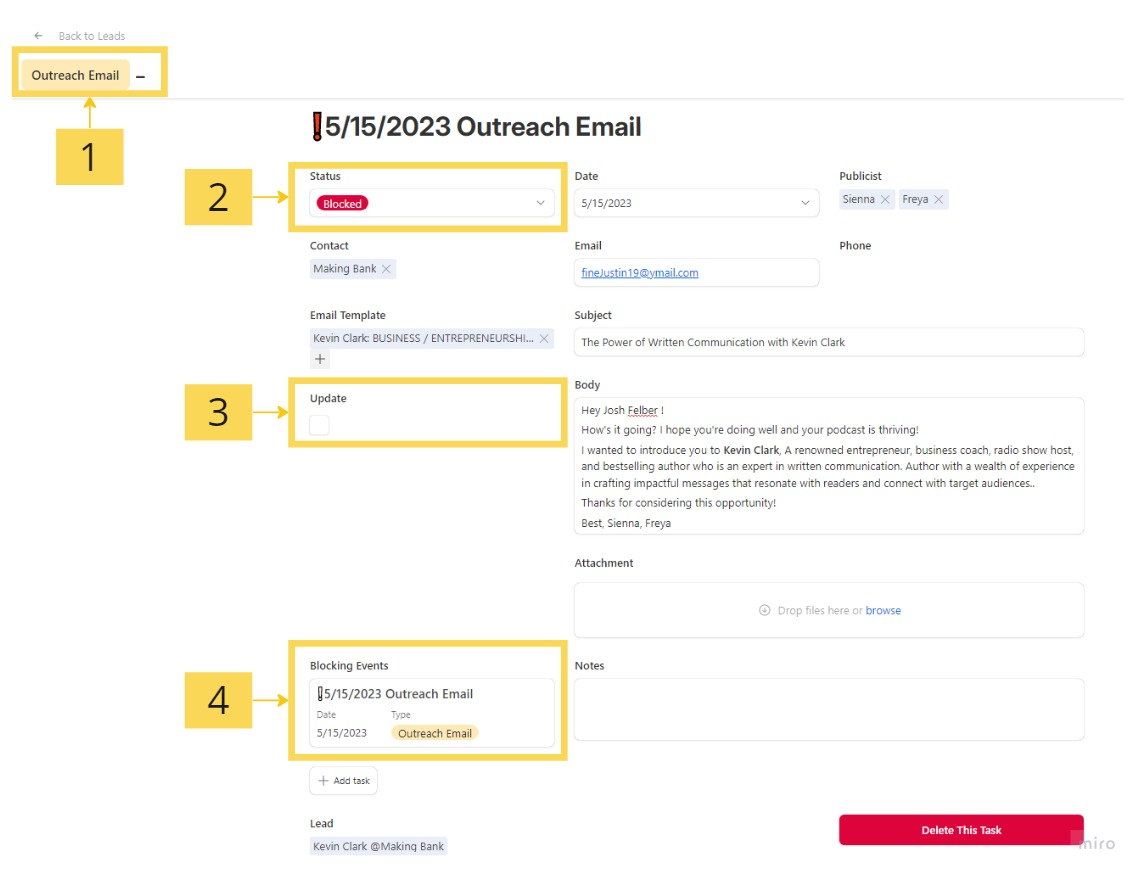Click the Blocked status color badge
This screenshot has width=1141, height=875.
(342, 203)
